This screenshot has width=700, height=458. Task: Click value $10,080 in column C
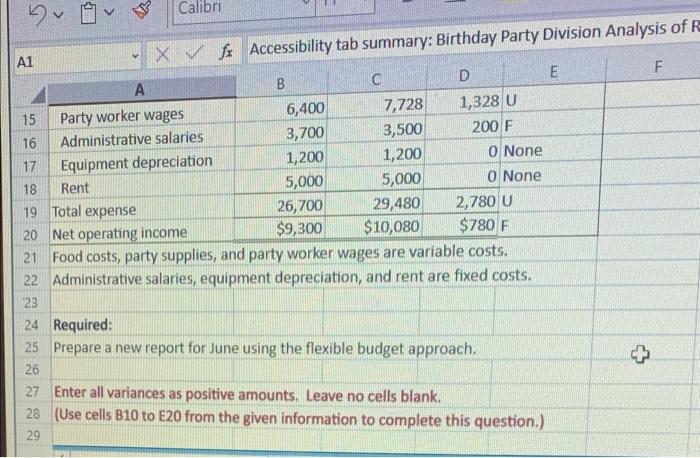pos(391,227)
